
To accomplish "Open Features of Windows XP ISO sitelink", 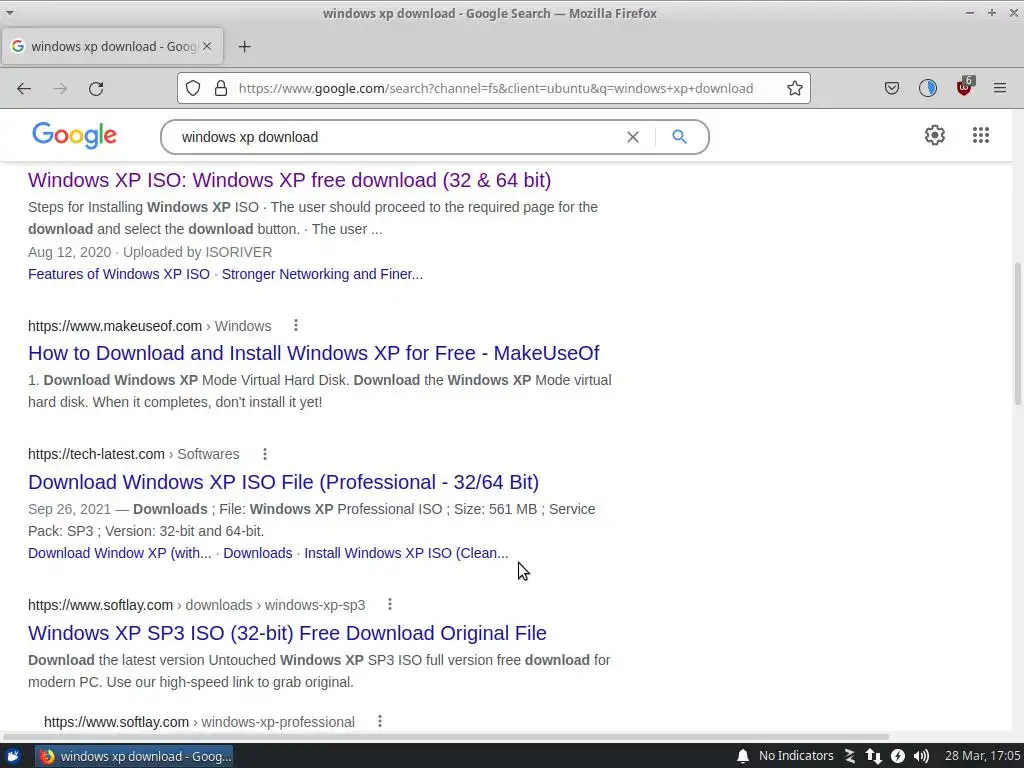I will tap(119, 274).
